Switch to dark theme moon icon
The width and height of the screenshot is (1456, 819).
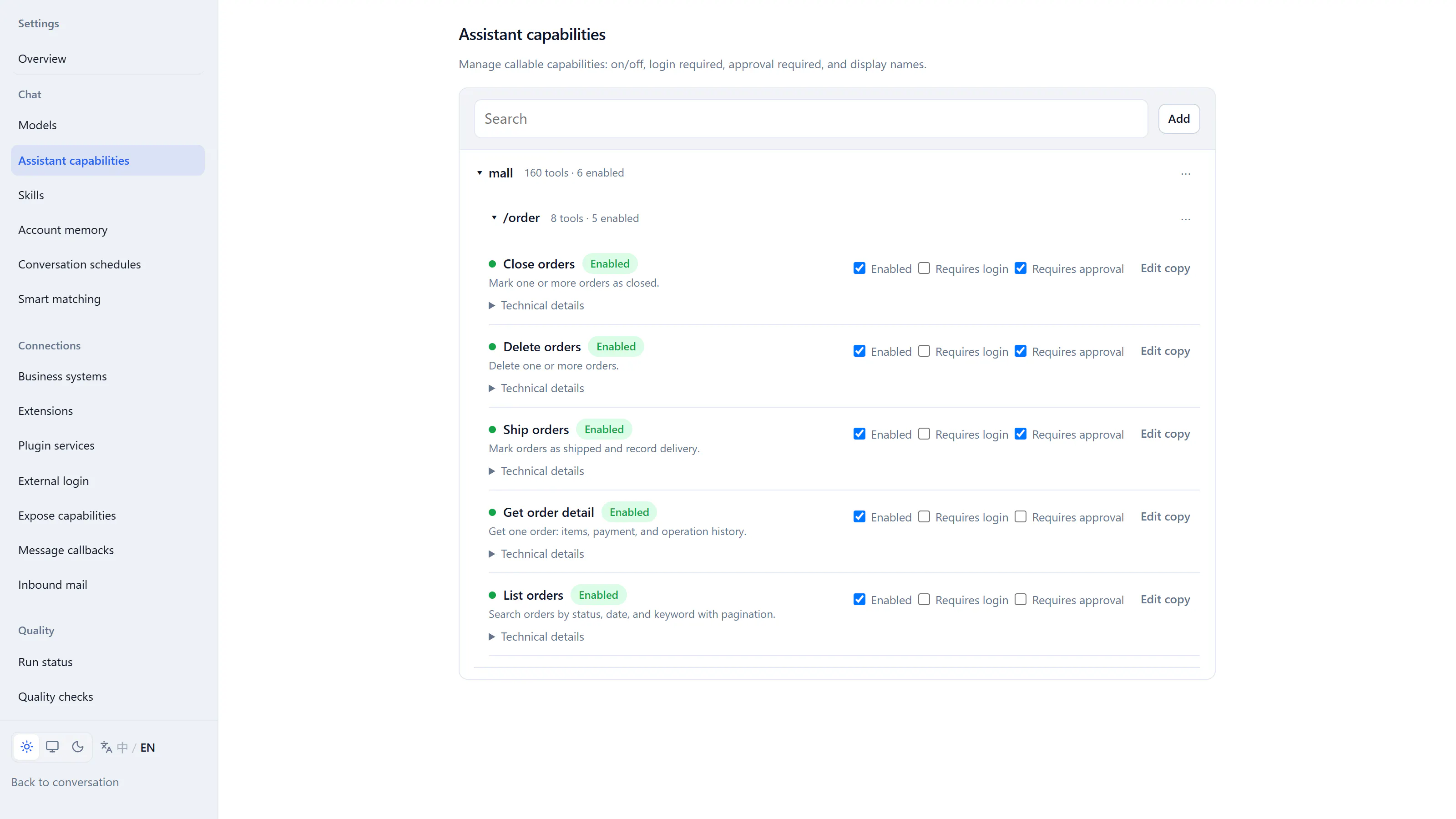click(x=78, y=747)
